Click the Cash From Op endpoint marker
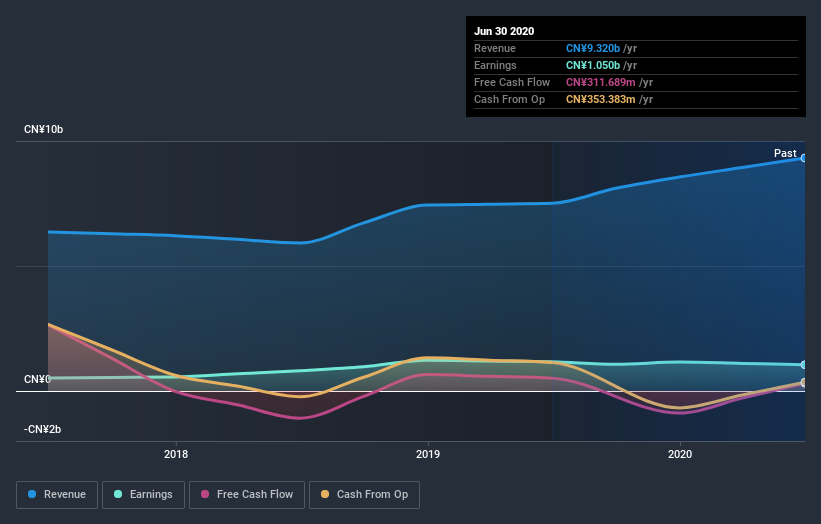 [803, 382]
